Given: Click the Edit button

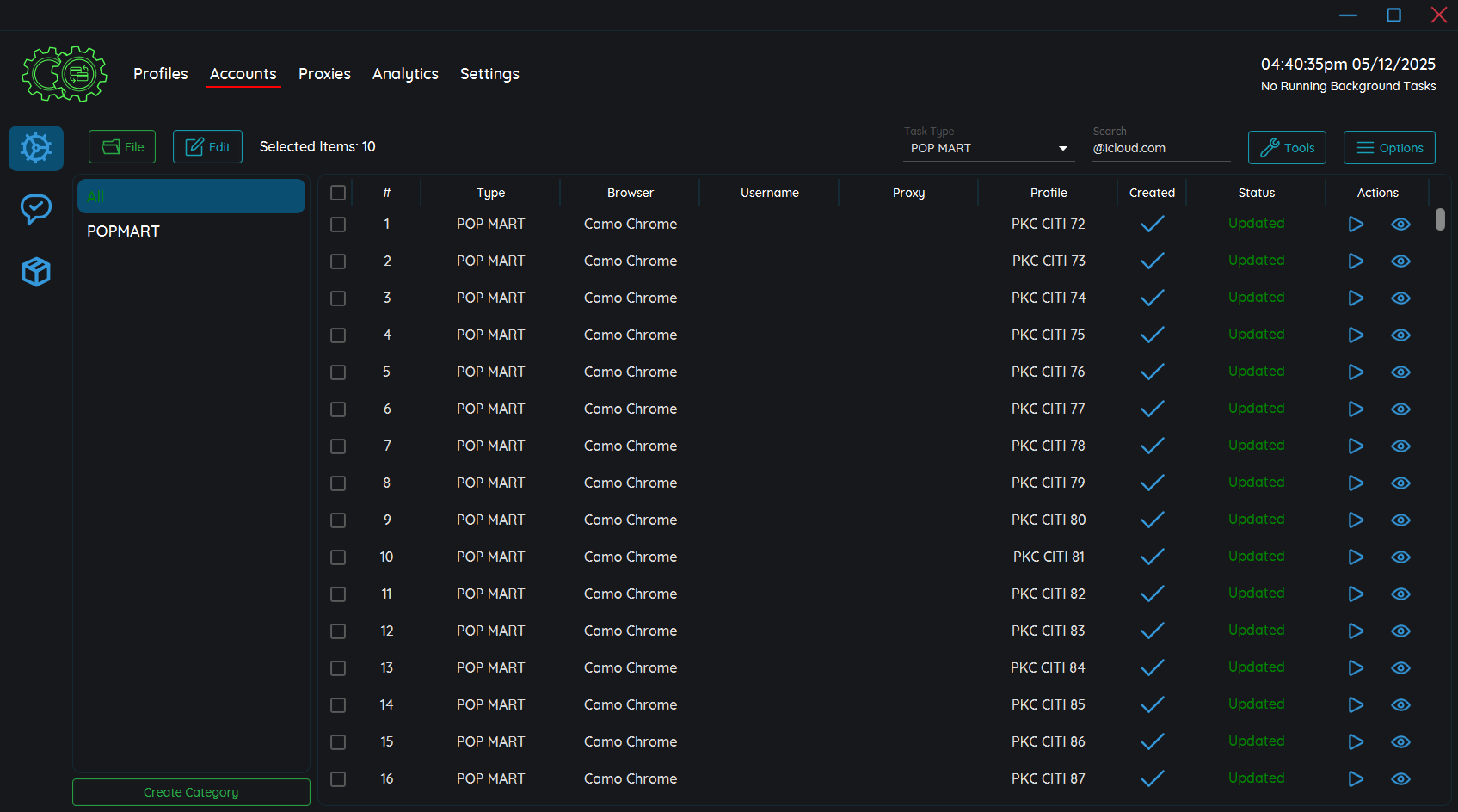Looking at the screenshot, I should pyautogui.click(x=207, y=147).
